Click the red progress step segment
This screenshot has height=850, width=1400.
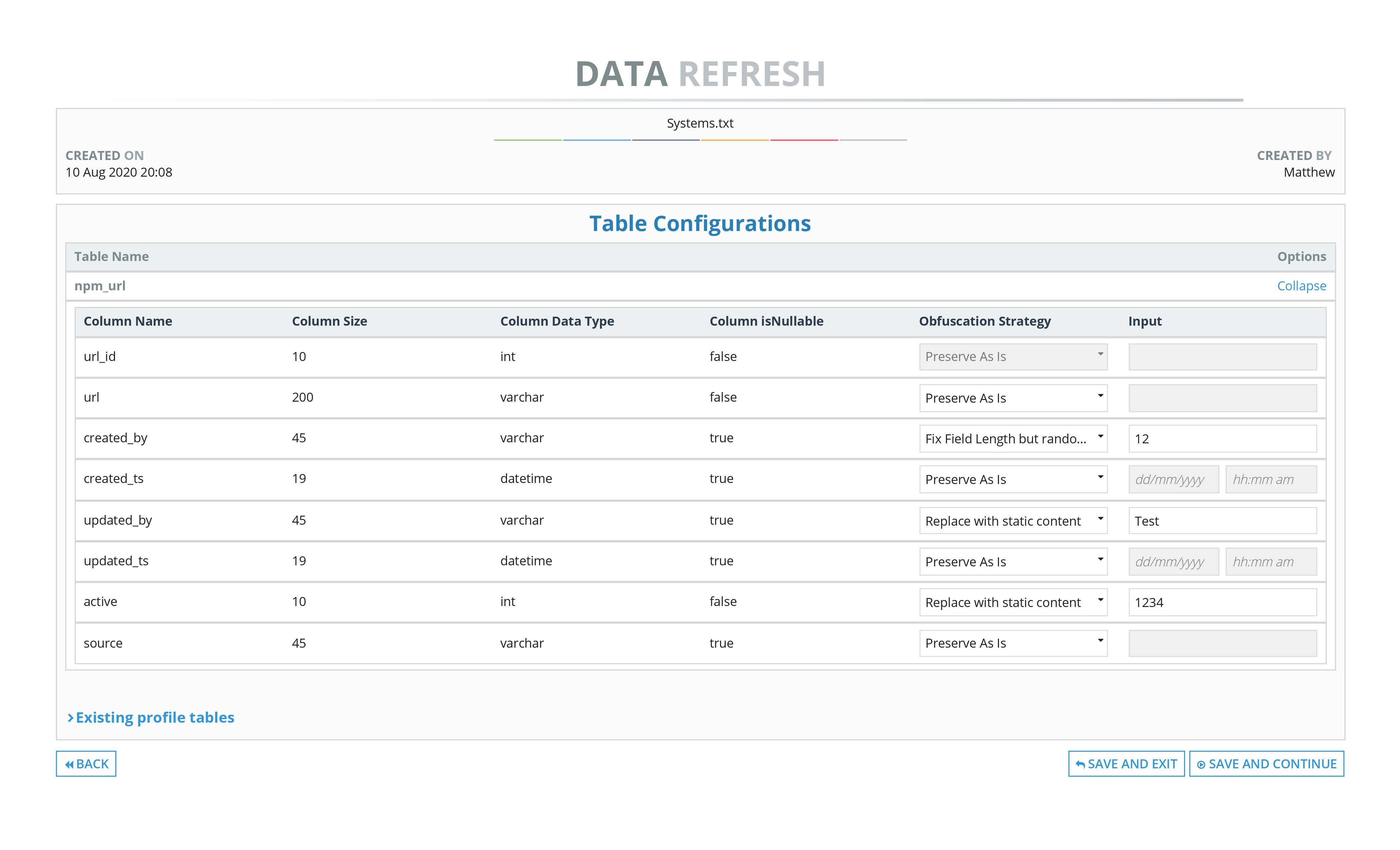click(x=804, y=140)
